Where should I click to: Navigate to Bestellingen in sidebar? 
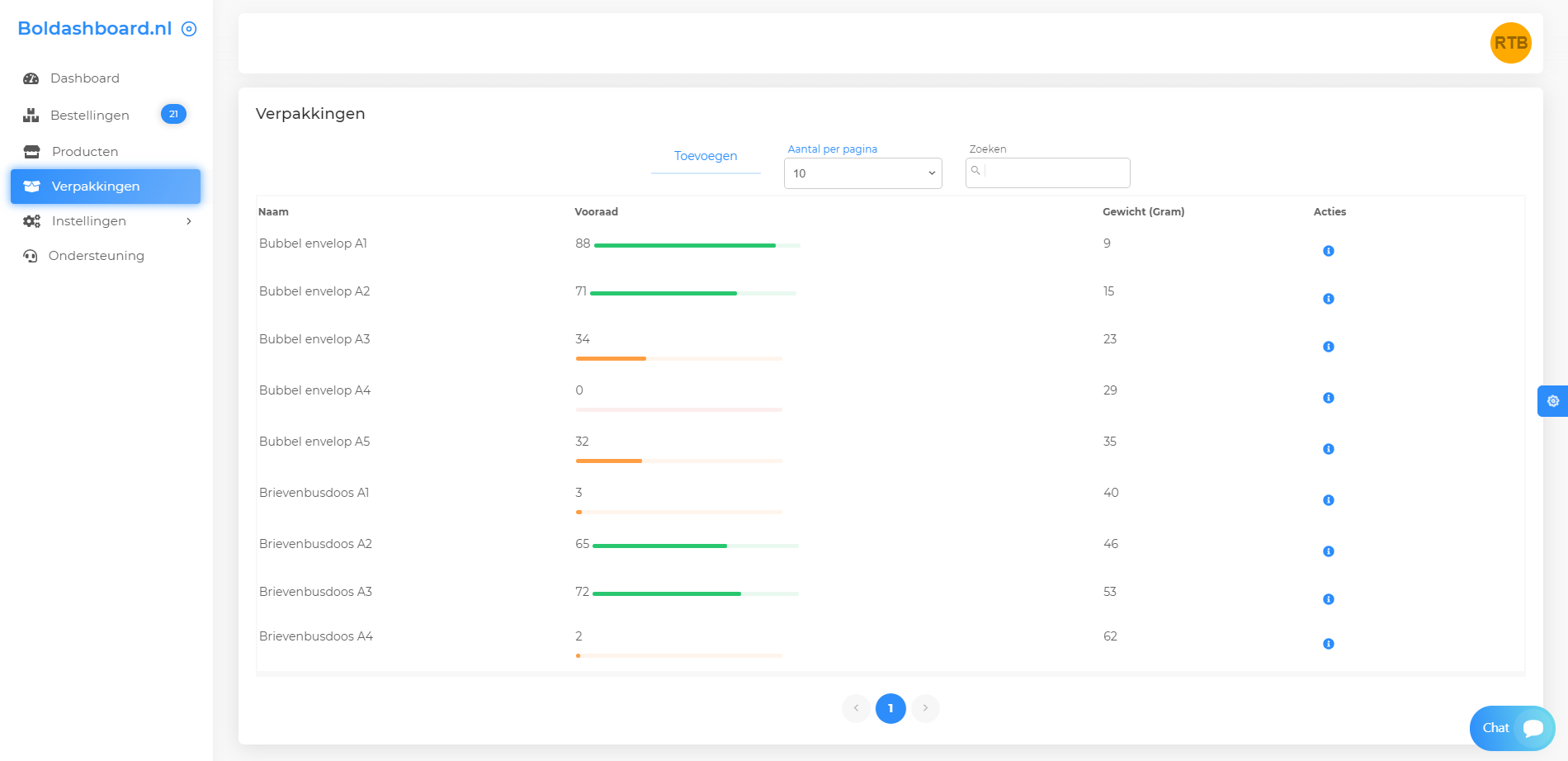89,116
